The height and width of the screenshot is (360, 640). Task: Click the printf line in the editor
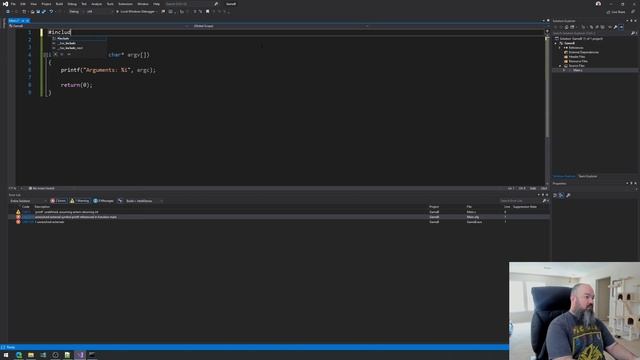(108, 70)
